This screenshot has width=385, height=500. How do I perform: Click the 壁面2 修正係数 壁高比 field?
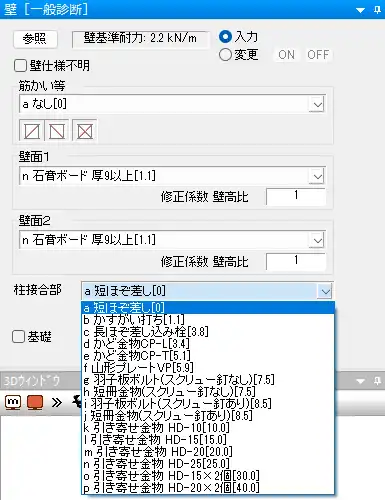[296, 261]
